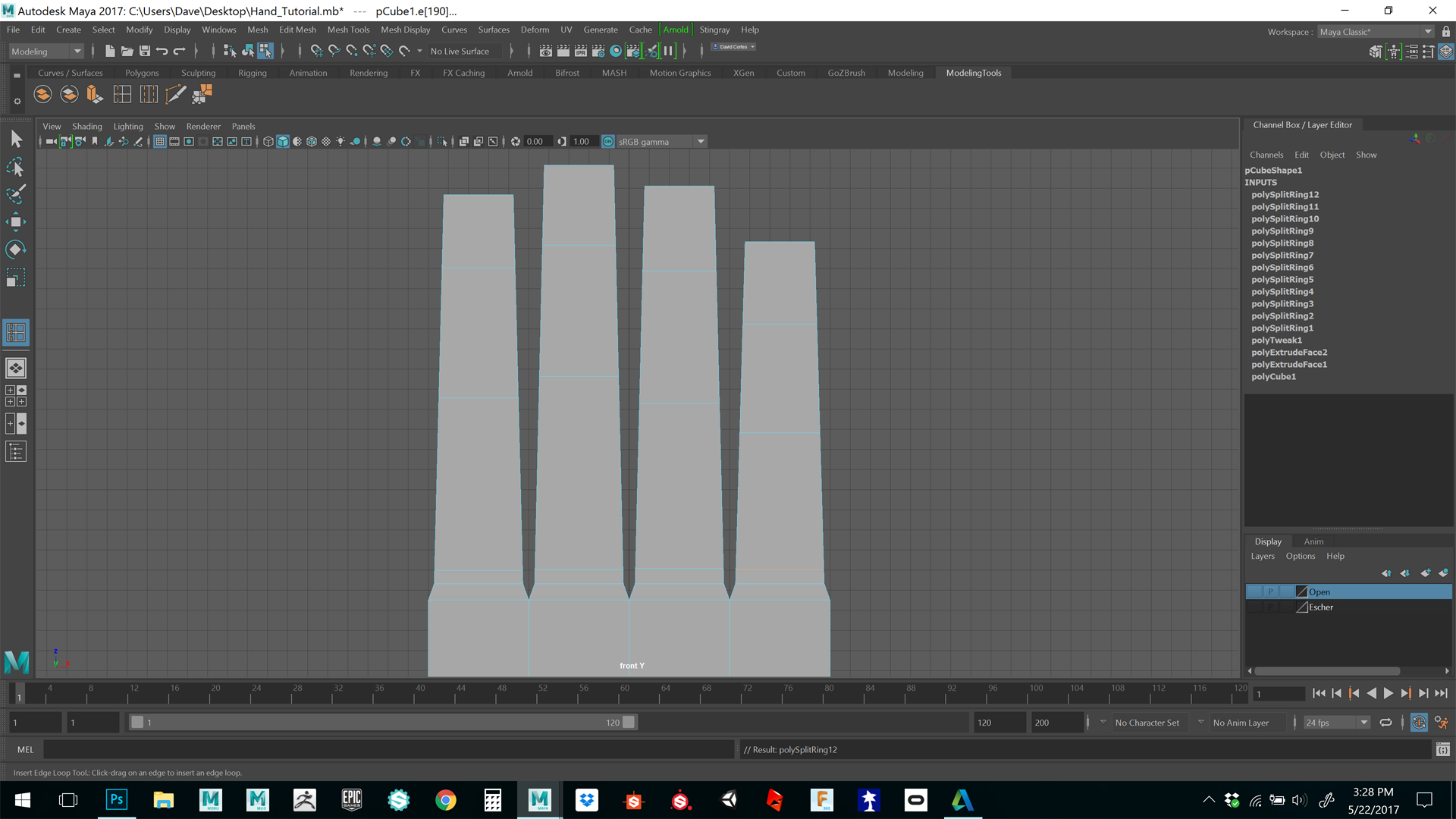This screenshot has height=819, width=1456.
Task: Select the arrow Select tool in toolbox
Action: 16,139
